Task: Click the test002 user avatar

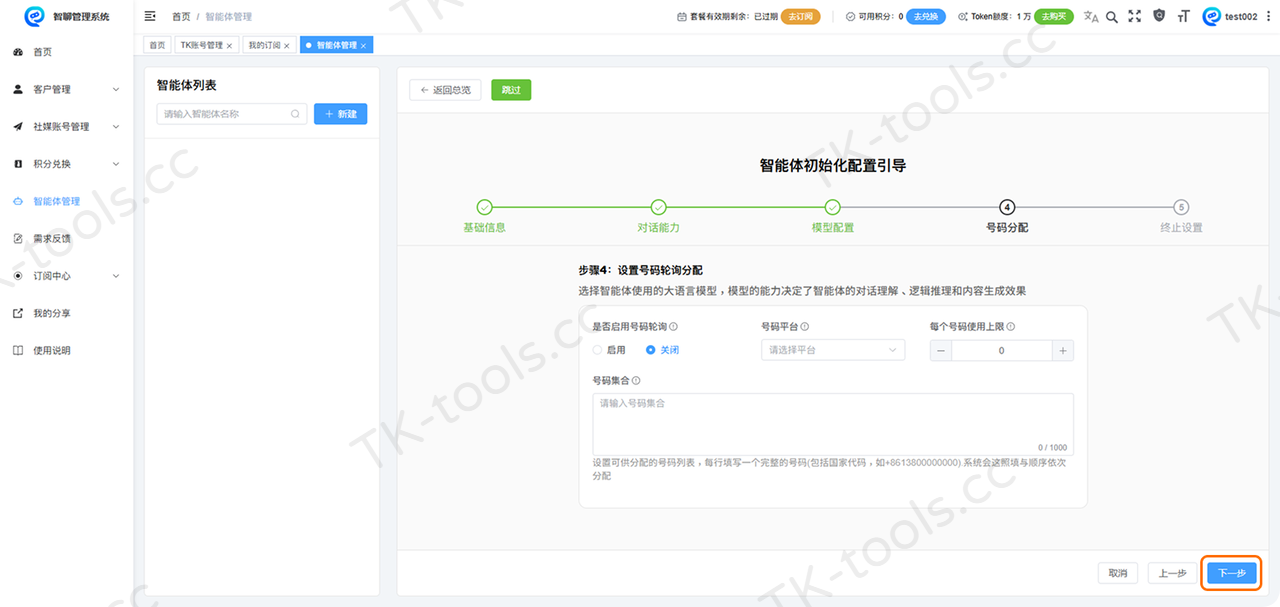Action: 1212,16
